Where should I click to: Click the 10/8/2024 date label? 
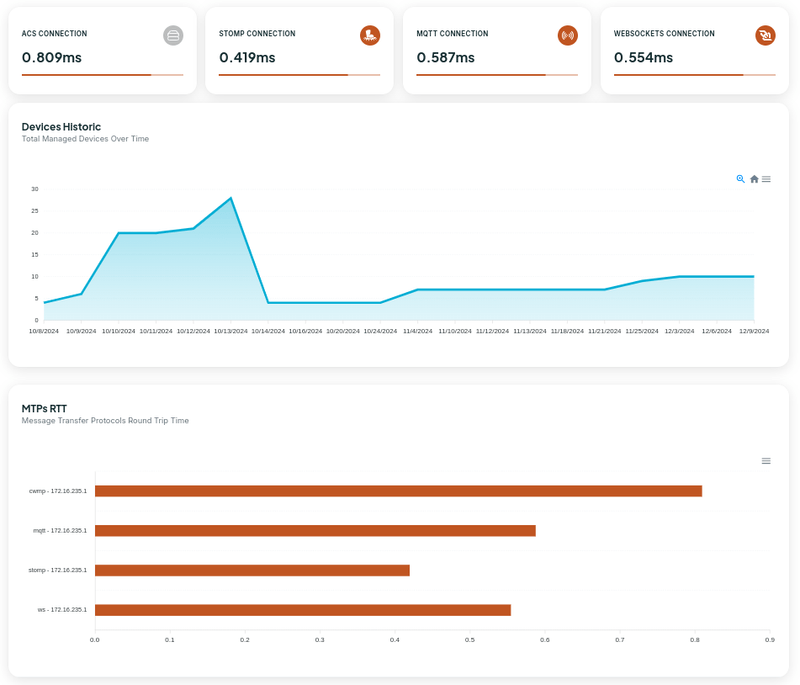[44, 331]
